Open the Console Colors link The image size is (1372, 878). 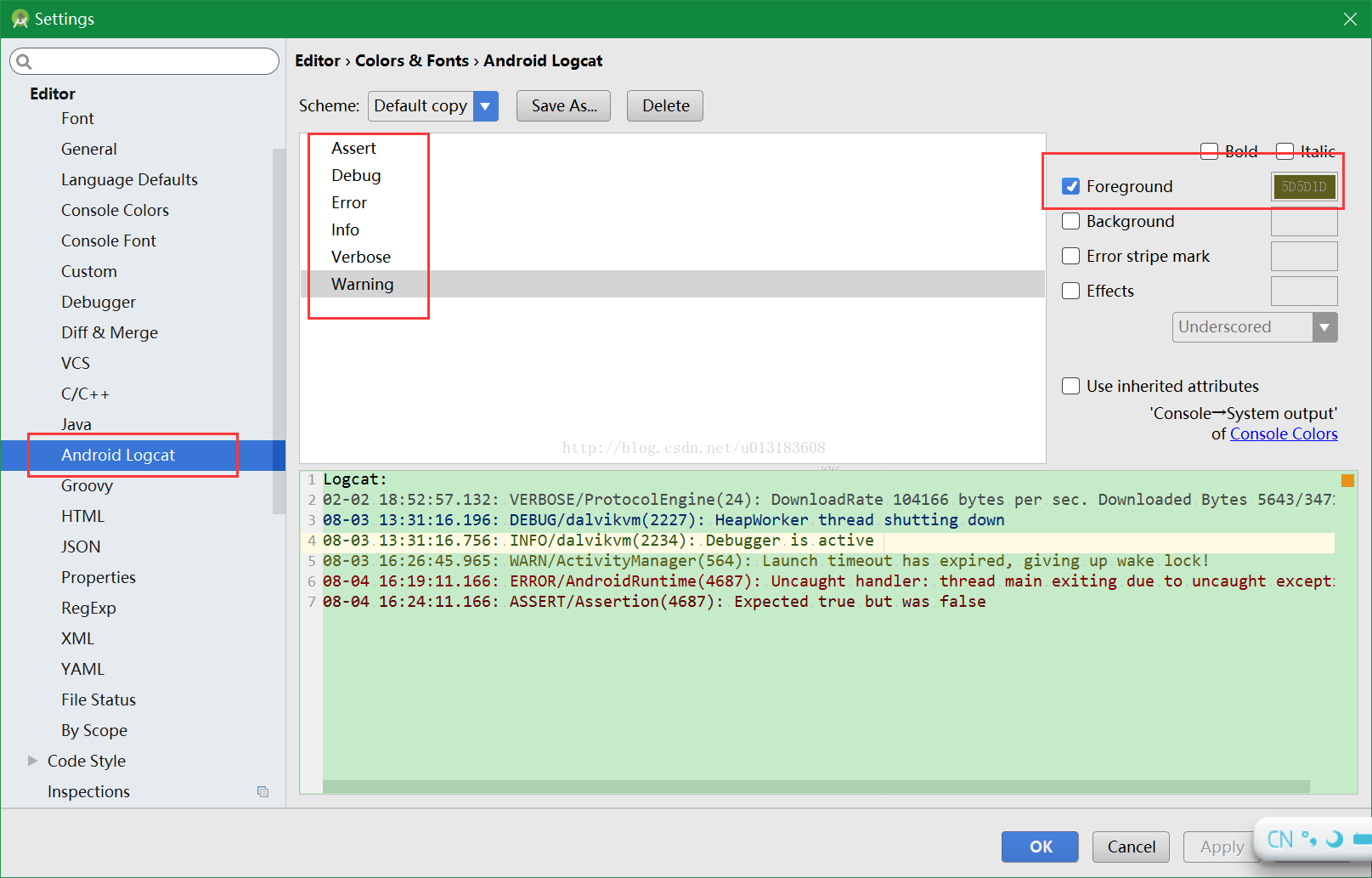click(x=1284, y=433)
